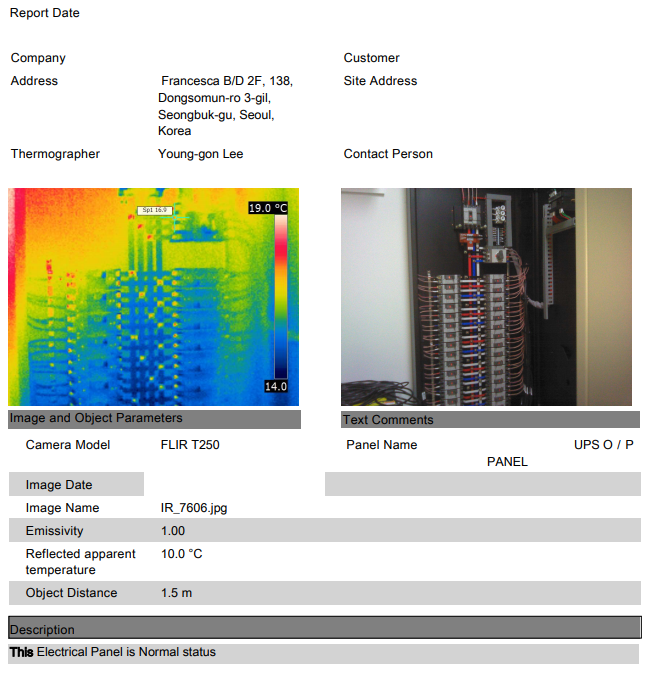Click the 'Object Distance' label

click(x=71, y=593)
